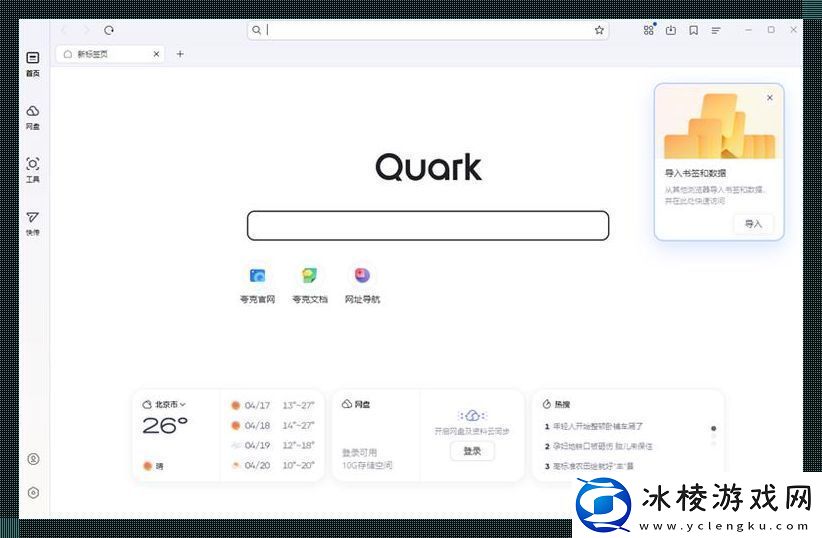Click the hot search page indicator dot
Screen dimensions: 822x538
713,428
